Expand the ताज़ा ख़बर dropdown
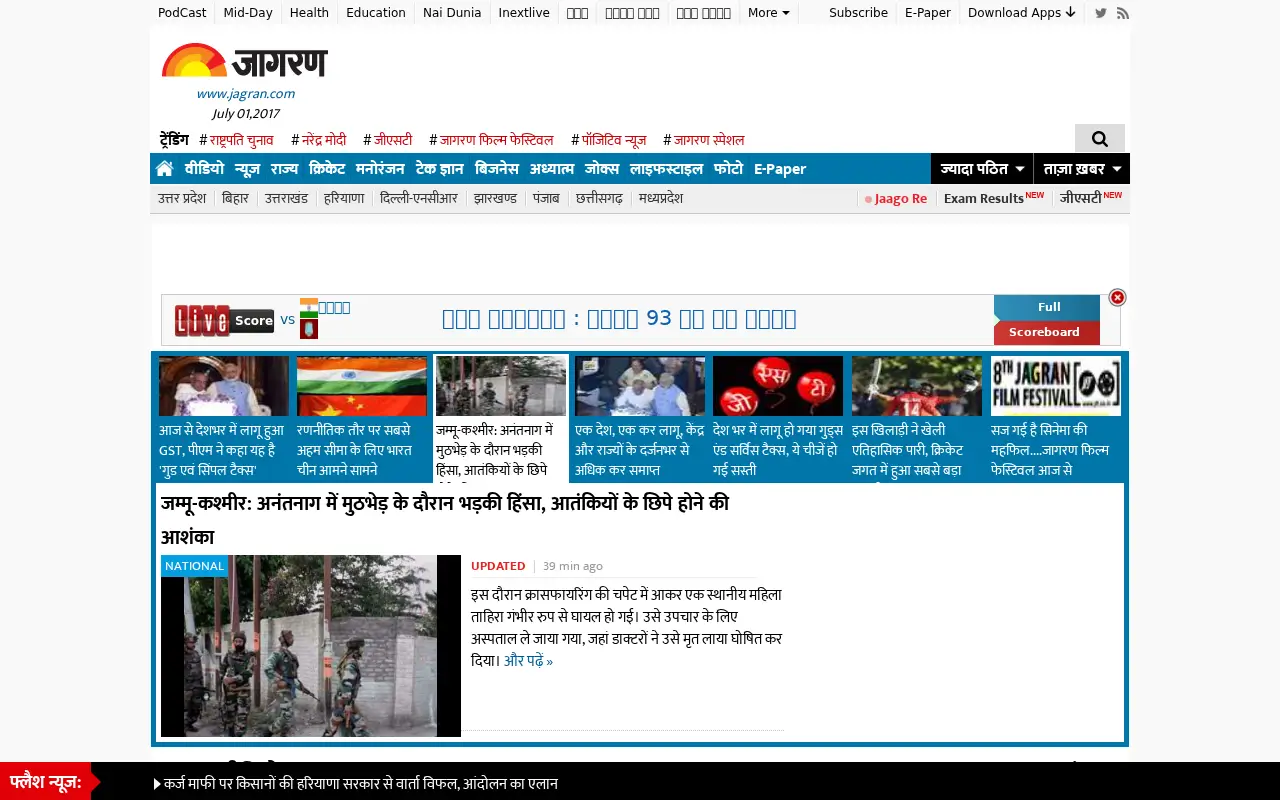Screen dimensions: 1280x800 1082,169
